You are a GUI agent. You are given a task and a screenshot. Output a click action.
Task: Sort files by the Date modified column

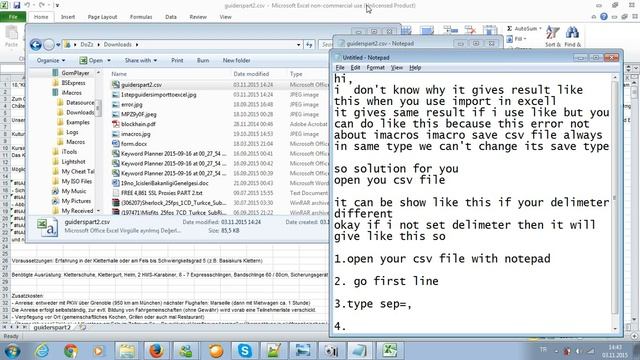[x=251, y=74]
